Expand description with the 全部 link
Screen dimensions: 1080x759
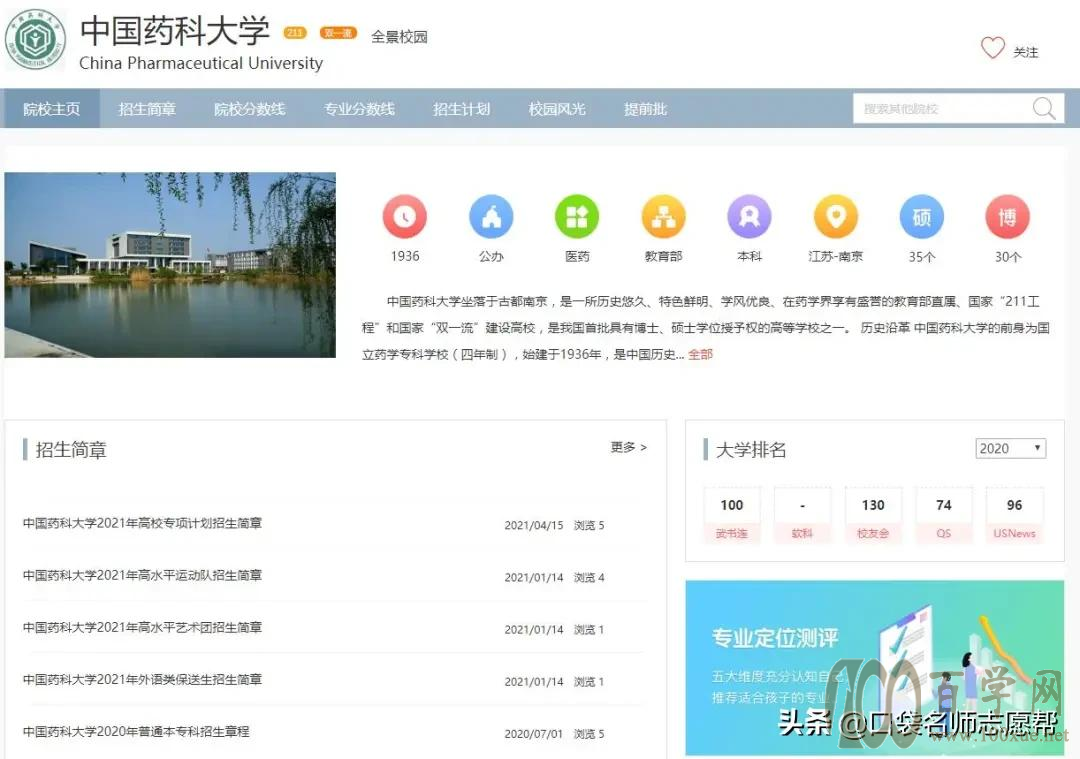(x=700, y=354)
